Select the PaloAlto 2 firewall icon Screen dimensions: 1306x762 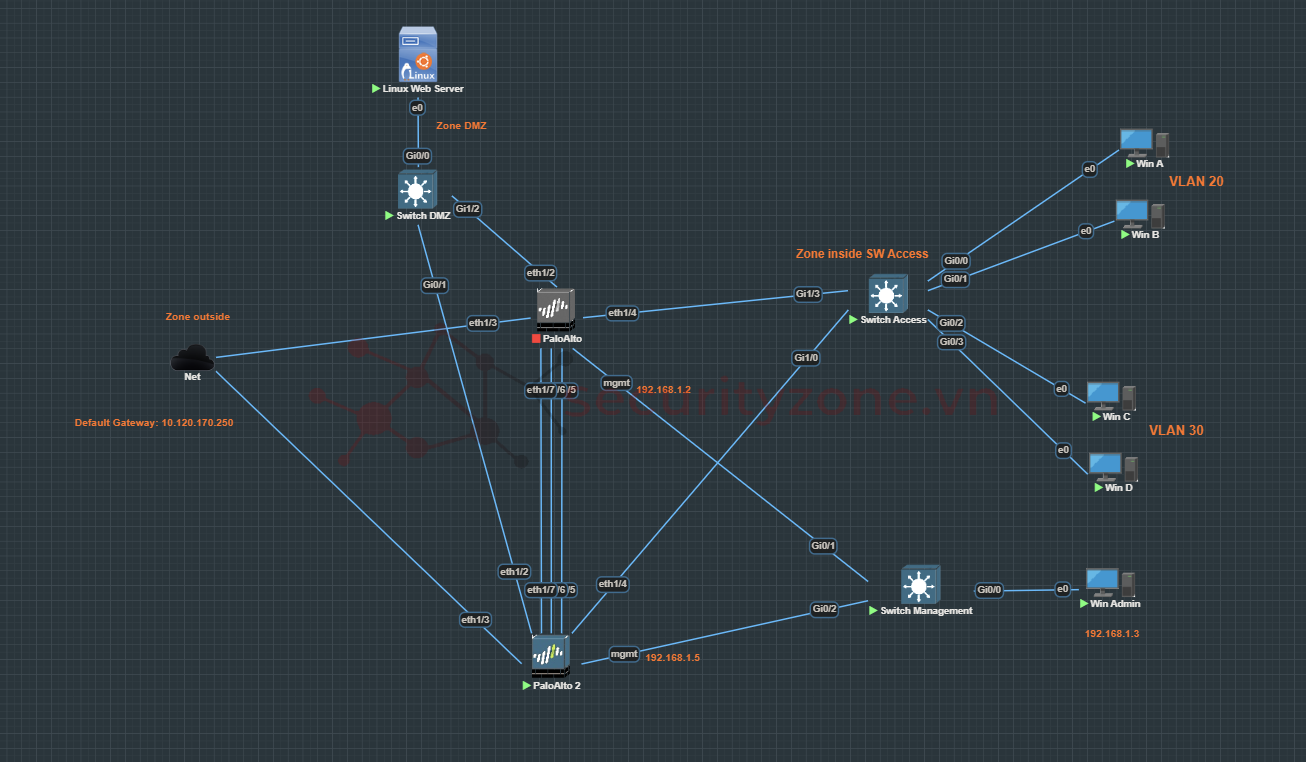[550, 656]
